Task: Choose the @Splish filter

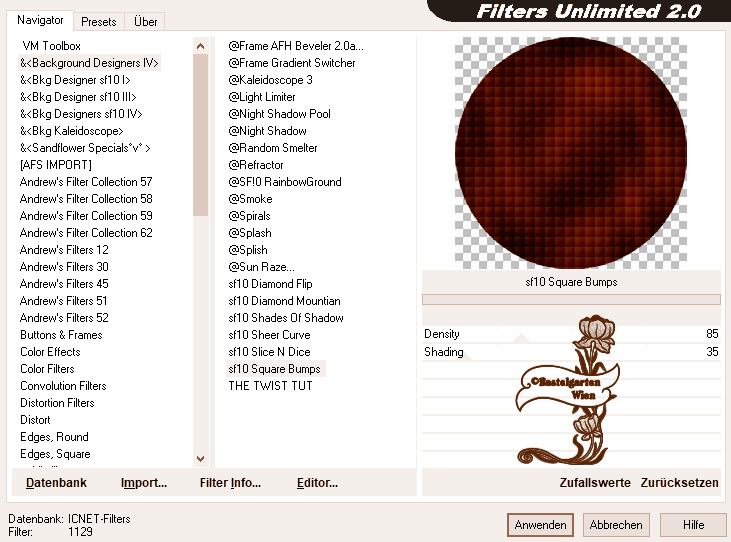Action: point(248,250)
